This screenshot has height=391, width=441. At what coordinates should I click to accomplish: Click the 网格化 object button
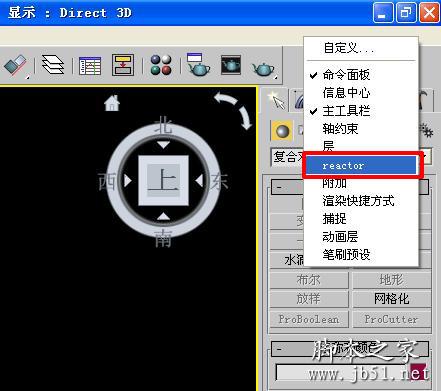point(391,299)
